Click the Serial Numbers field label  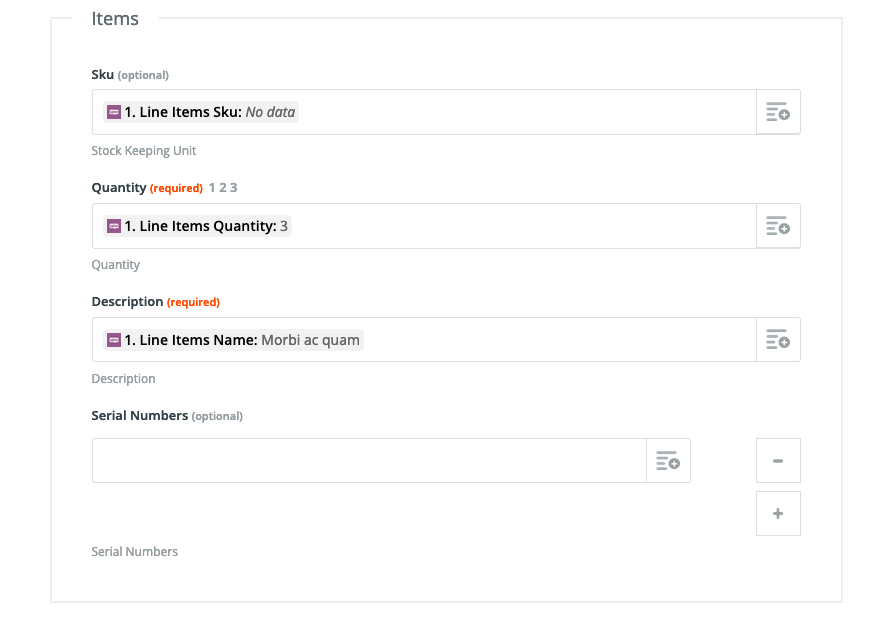(140, 416)
